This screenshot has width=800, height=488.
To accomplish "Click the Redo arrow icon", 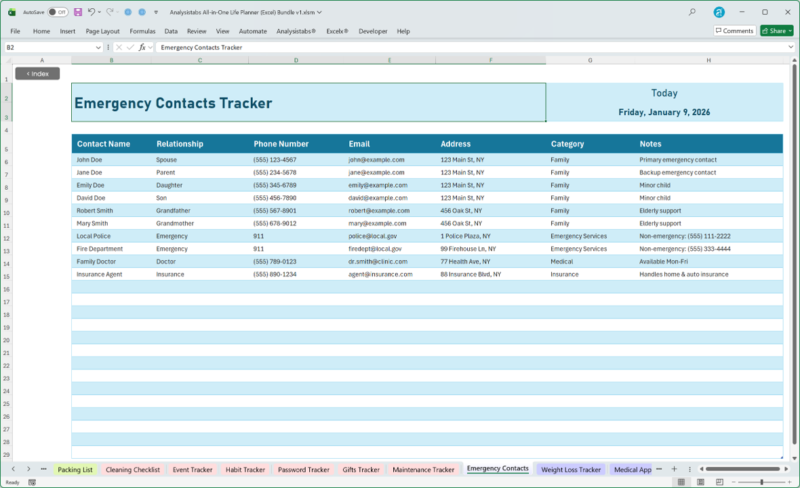I will [x=109, y=12].
